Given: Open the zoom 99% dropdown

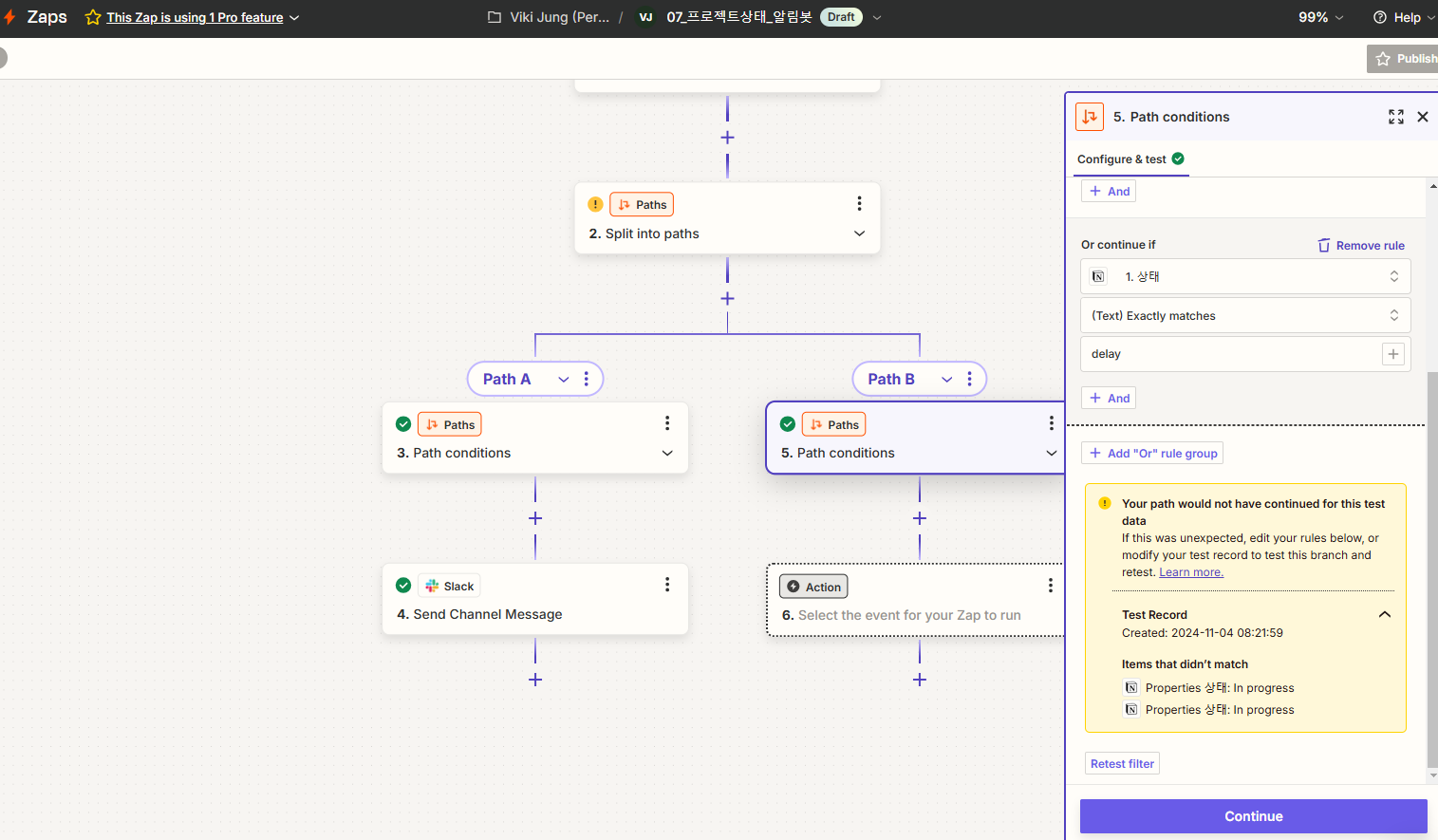Looking at the screenshot, I should click(1320, 17).
